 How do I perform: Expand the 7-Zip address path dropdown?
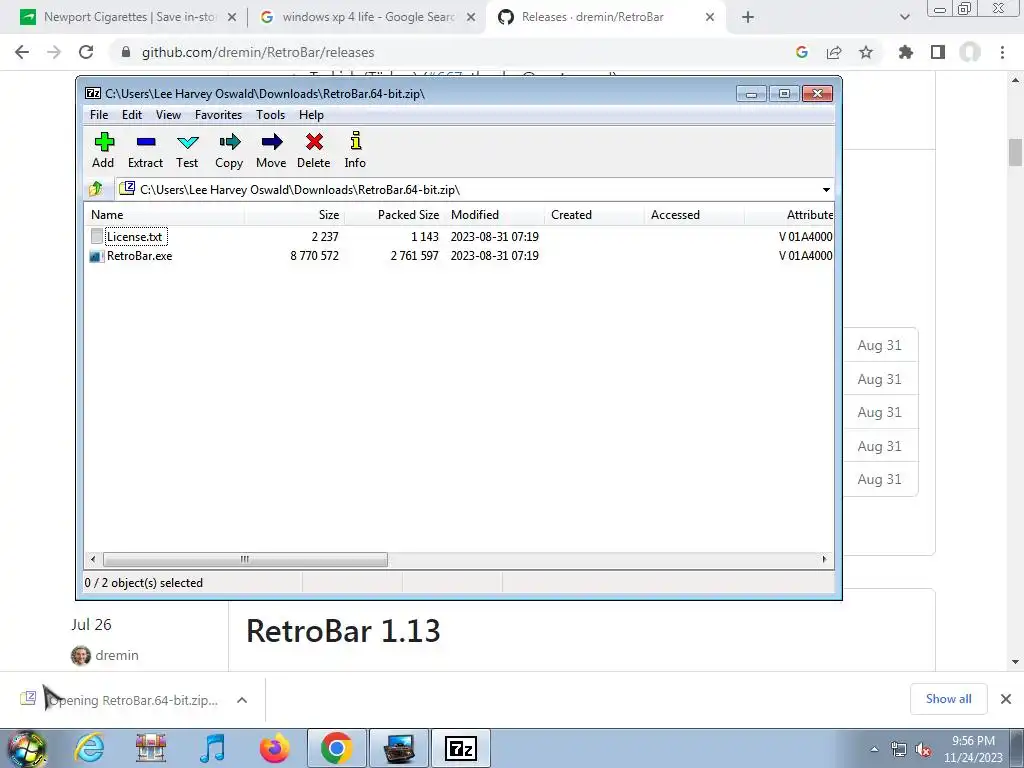click(x=826, y=189)
